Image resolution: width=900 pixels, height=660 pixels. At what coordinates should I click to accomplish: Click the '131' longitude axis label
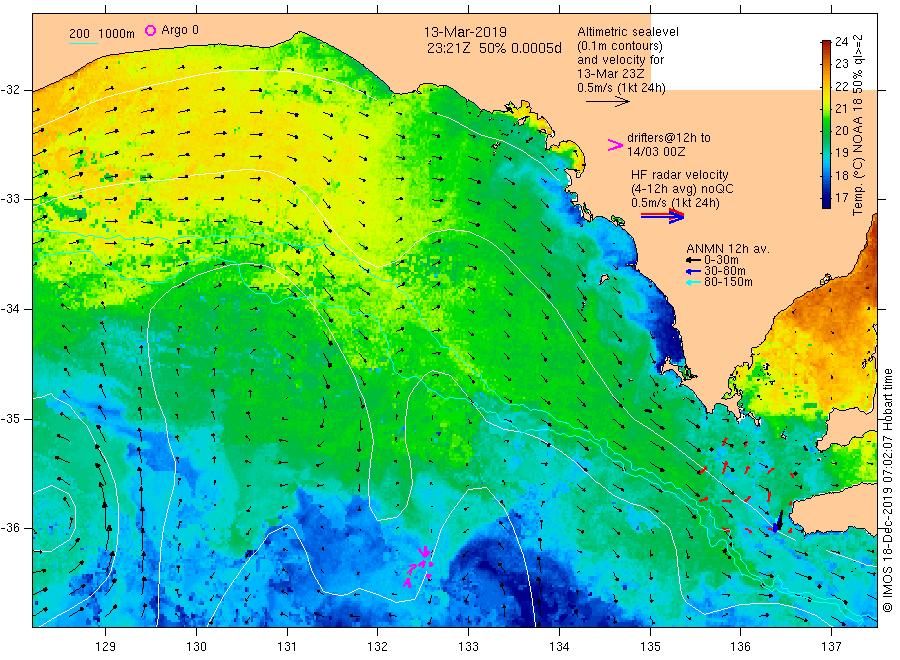pos(287,647)
